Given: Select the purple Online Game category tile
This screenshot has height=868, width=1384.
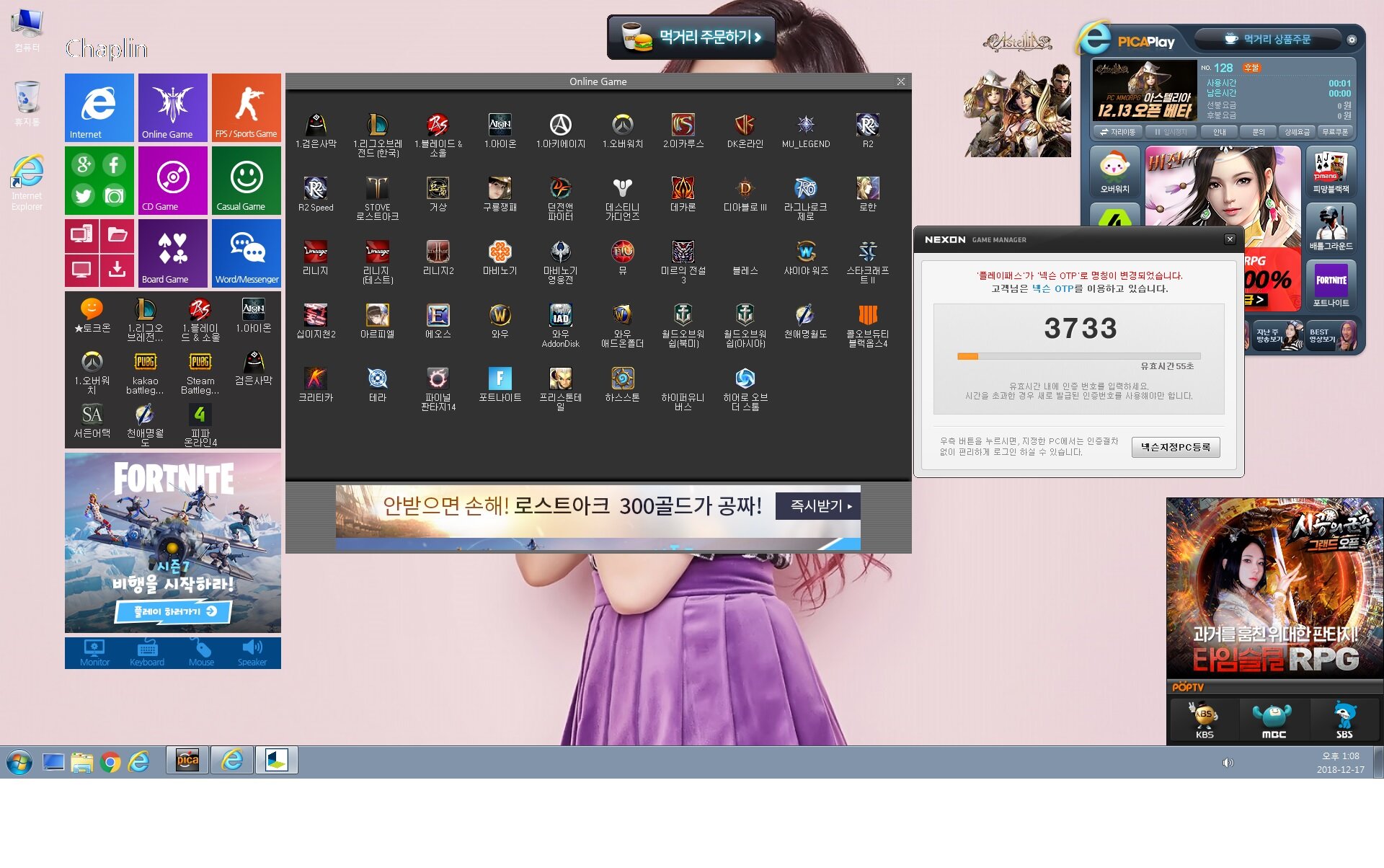Looking at the screenshot, I should point(173,107).
